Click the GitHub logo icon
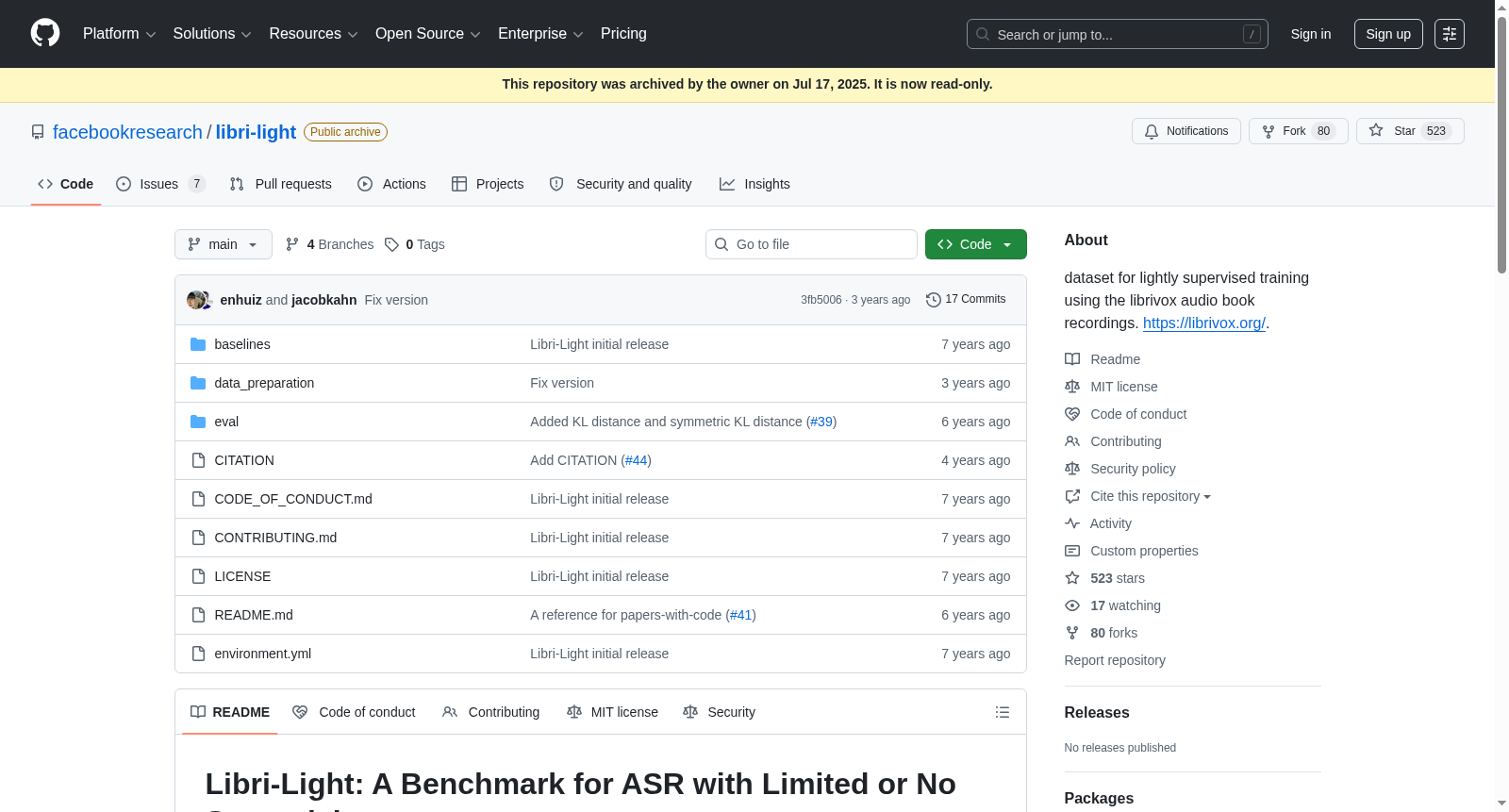The image size is (1509, 812). click(x=45, y=34)
